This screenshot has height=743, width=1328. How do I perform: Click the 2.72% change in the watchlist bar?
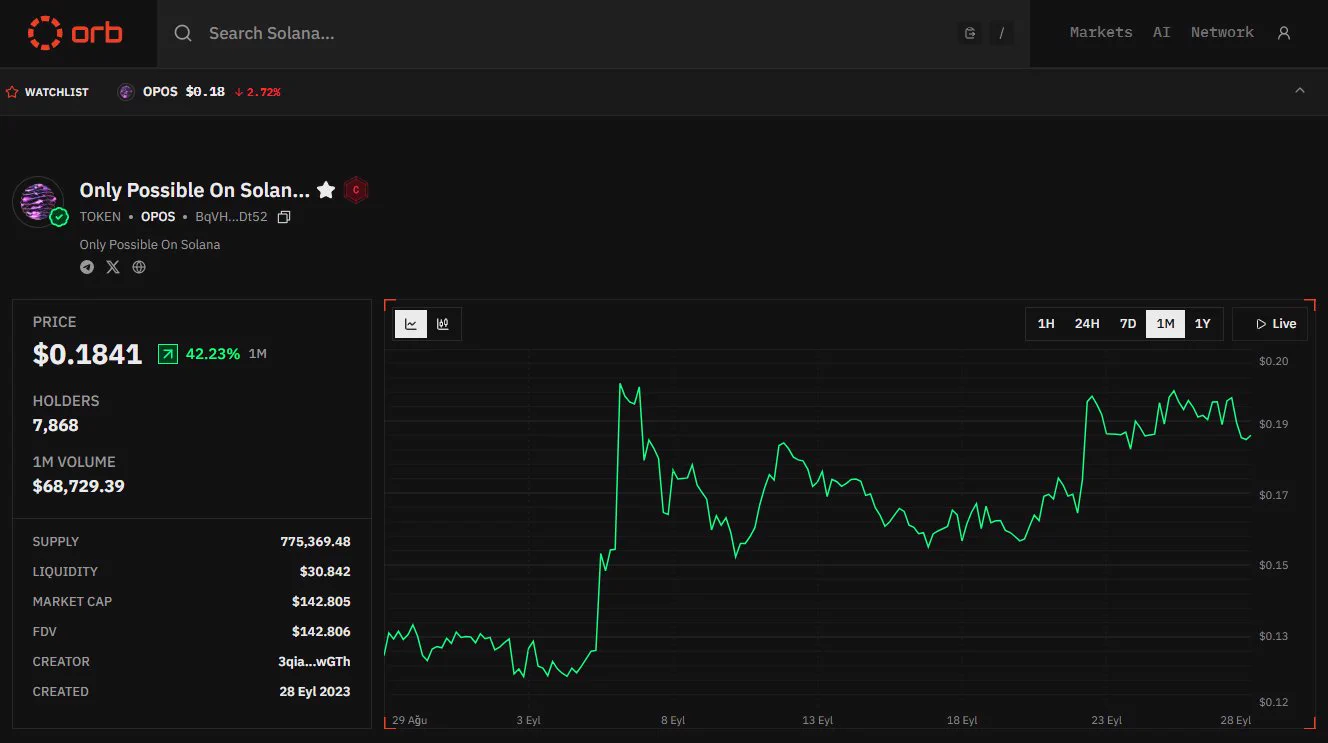click(x=258, y=92)
